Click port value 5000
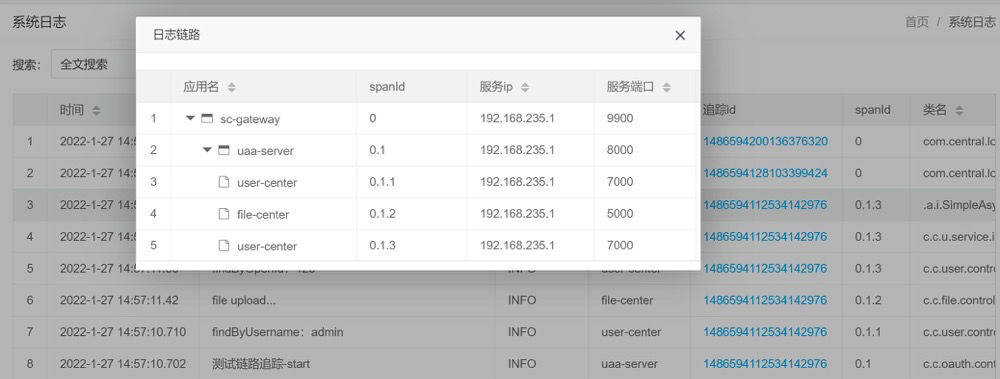This screenshot has height=379, width=1000. [620, 214]
